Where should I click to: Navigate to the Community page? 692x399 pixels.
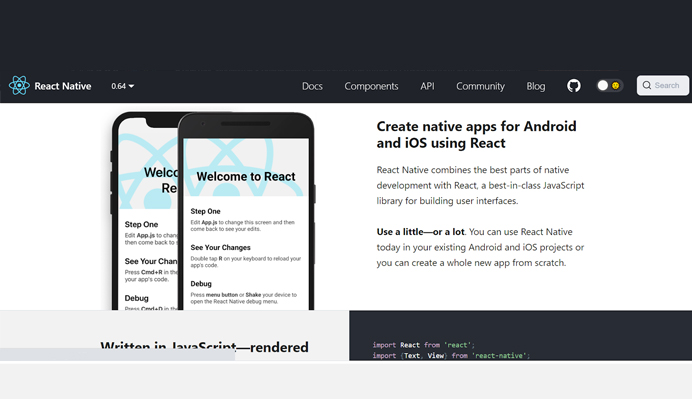point(480,86)
